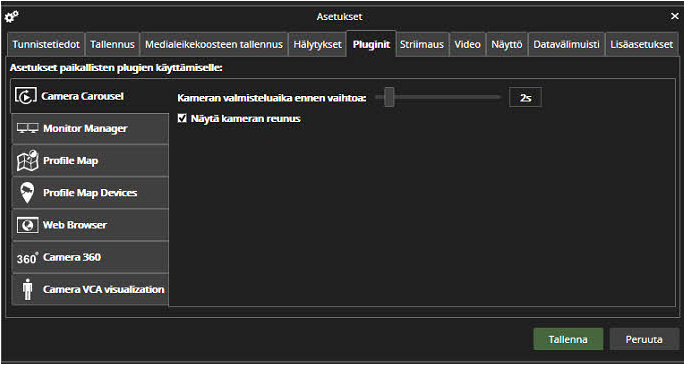Click the green Tallenna button

[x=568, y=339]
